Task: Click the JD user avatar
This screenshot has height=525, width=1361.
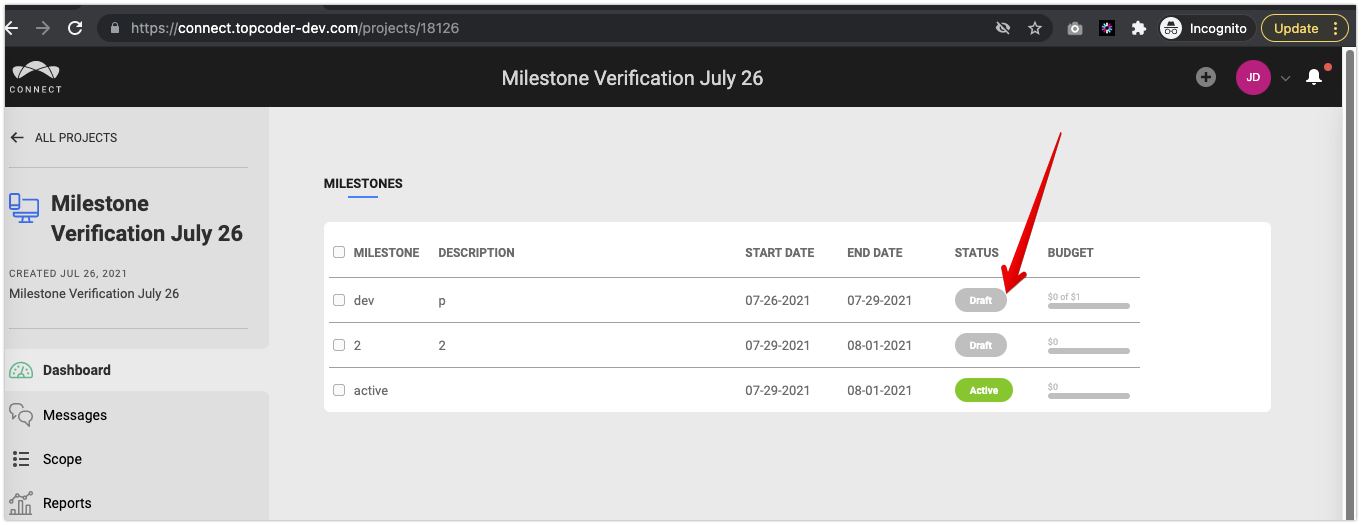Action: (x=1253, y=77)
